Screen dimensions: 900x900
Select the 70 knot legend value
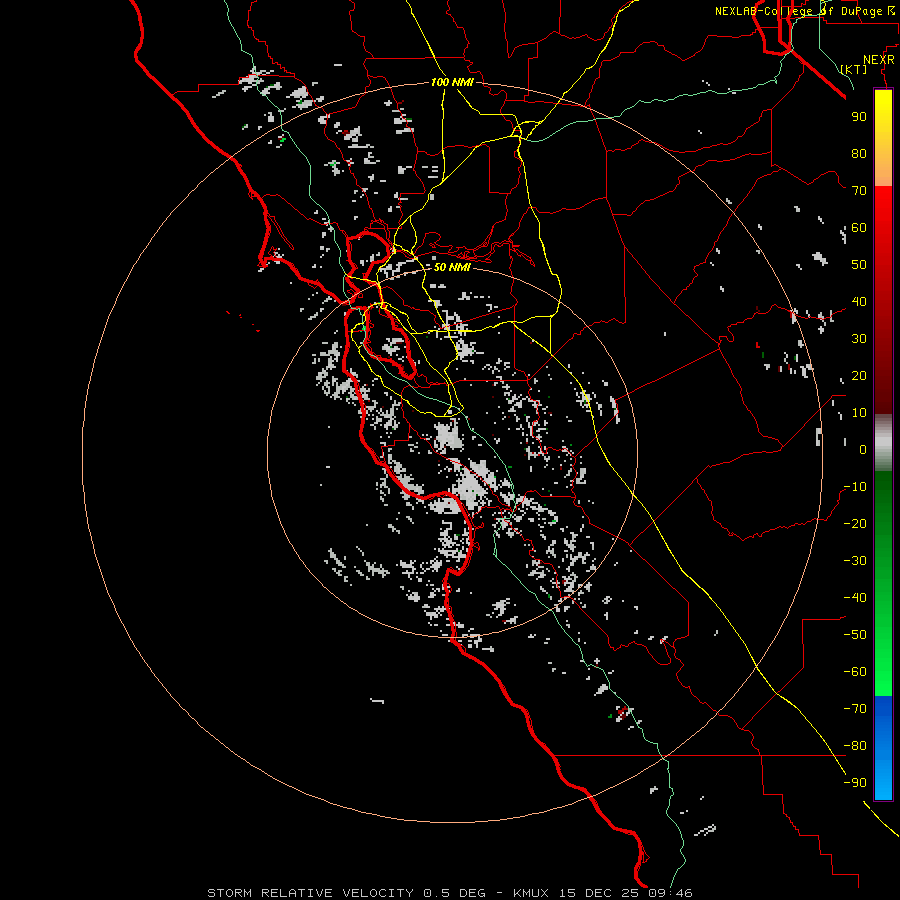[x=859, y=191]
